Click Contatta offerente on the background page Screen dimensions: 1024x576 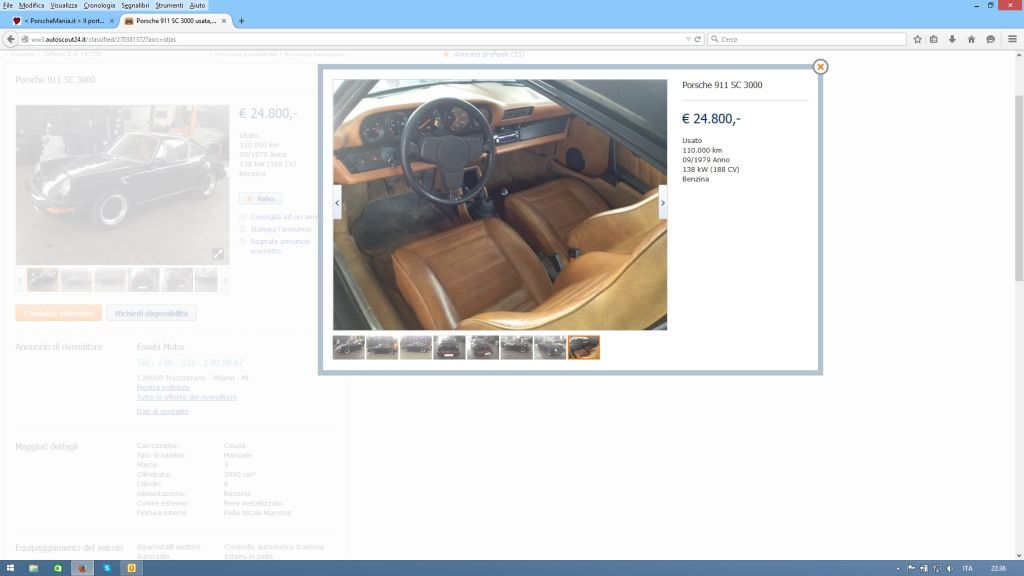pyautogui.click(x=58, y=313)
